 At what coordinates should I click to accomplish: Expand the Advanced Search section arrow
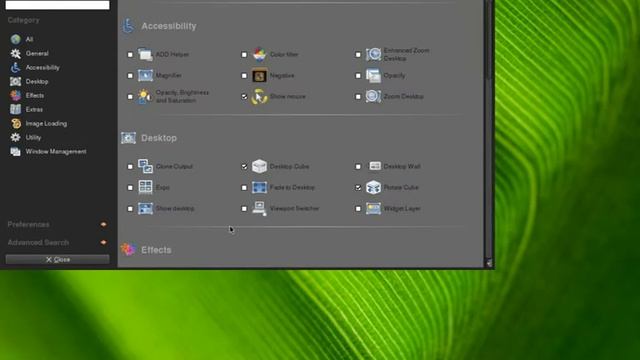pos(103,242)
